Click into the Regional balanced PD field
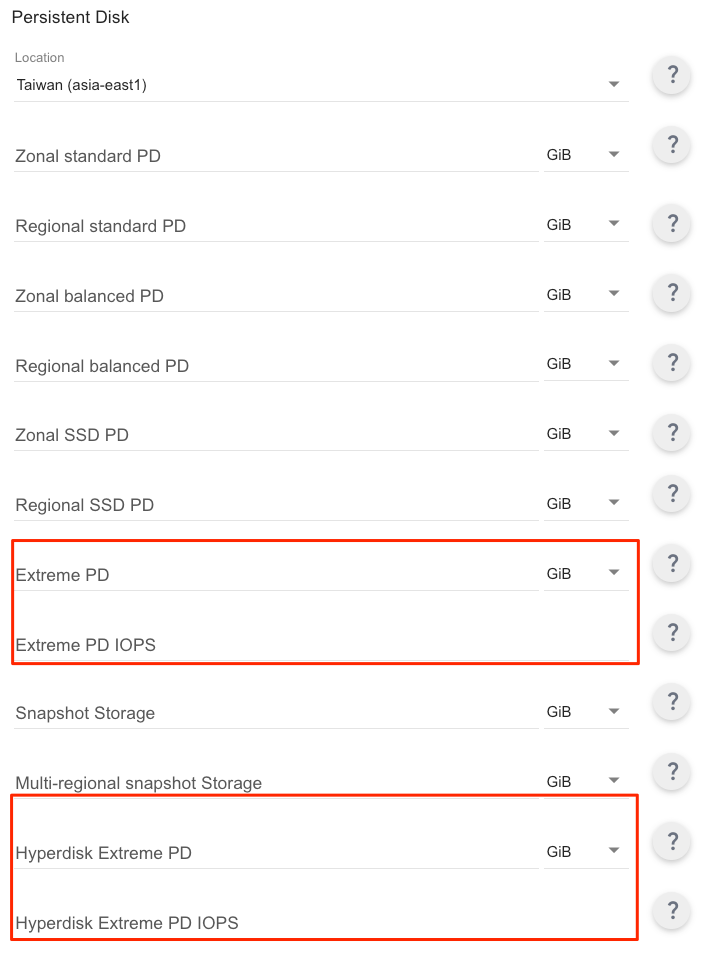The height and width of the screenshot is (955, 719). tap(276, 366)
